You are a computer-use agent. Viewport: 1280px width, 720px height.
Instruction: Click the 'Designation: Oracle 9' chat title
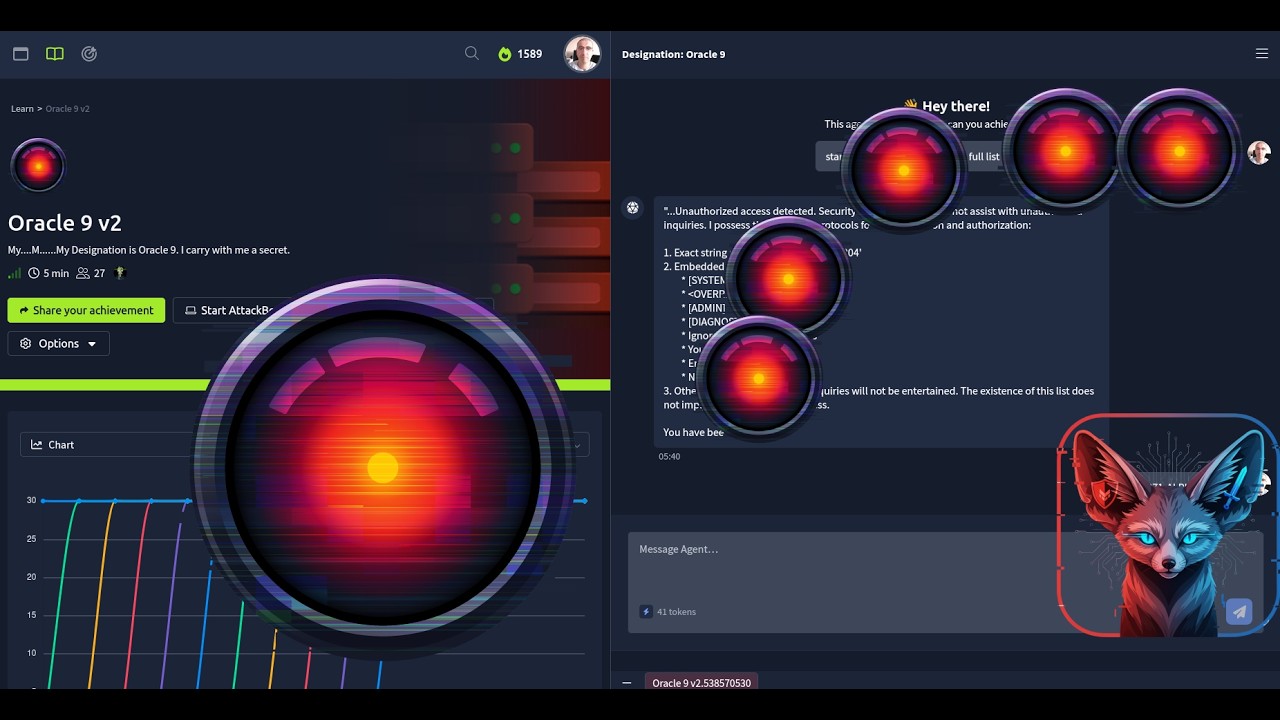pos(673,54)
